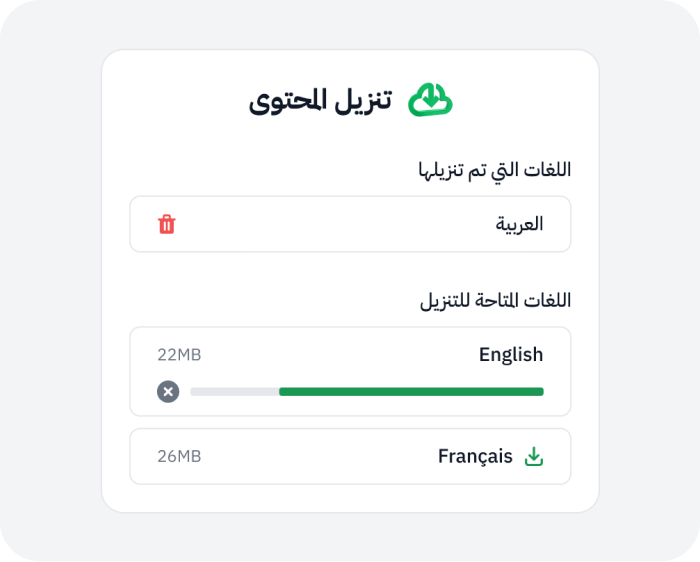The width and height of the screenshot is (700, 562).
Task: Click the blank white card area below Français
Action: pyautogui.click(x=350, y=499)
